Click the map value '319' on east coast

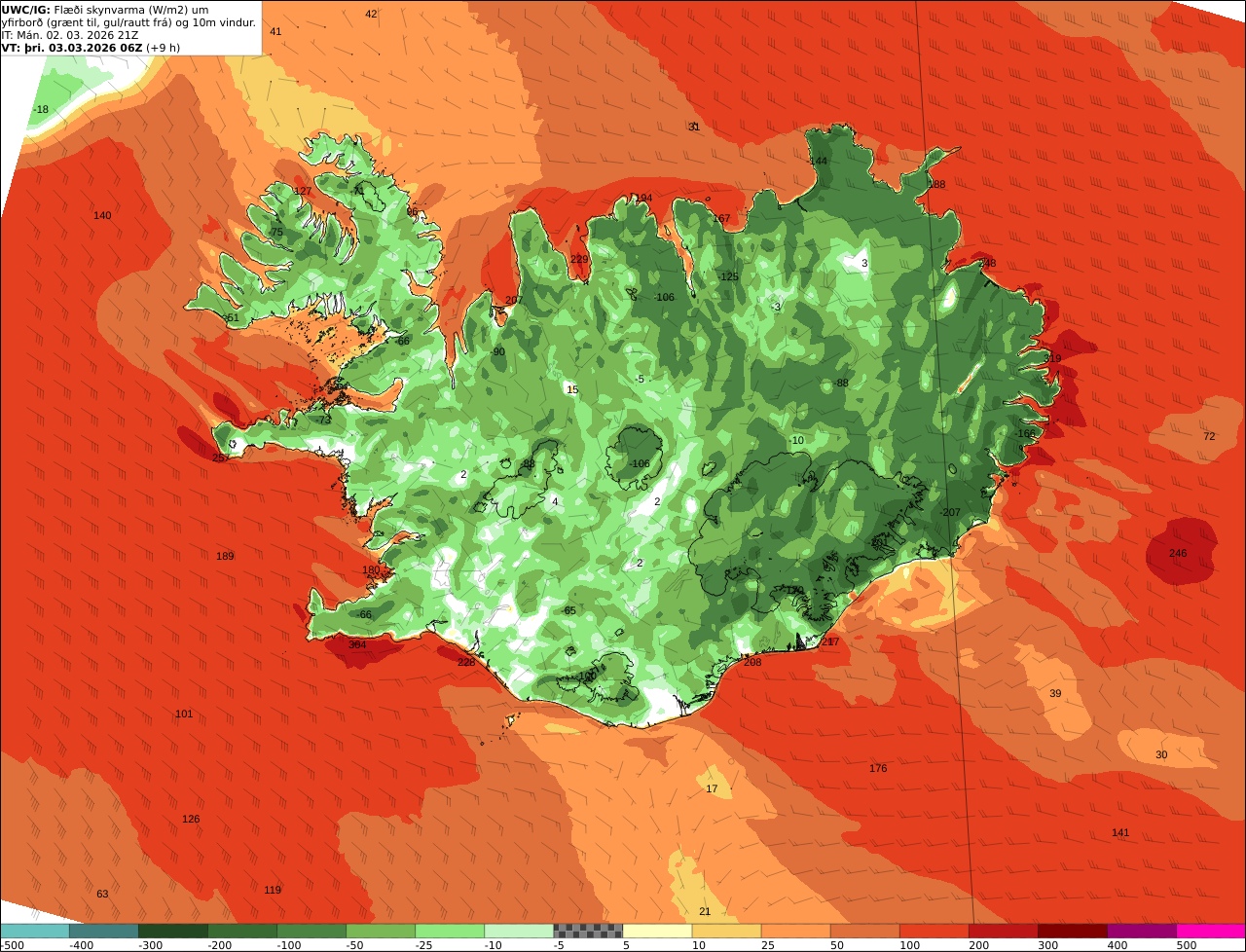(x=1052, y=358)
